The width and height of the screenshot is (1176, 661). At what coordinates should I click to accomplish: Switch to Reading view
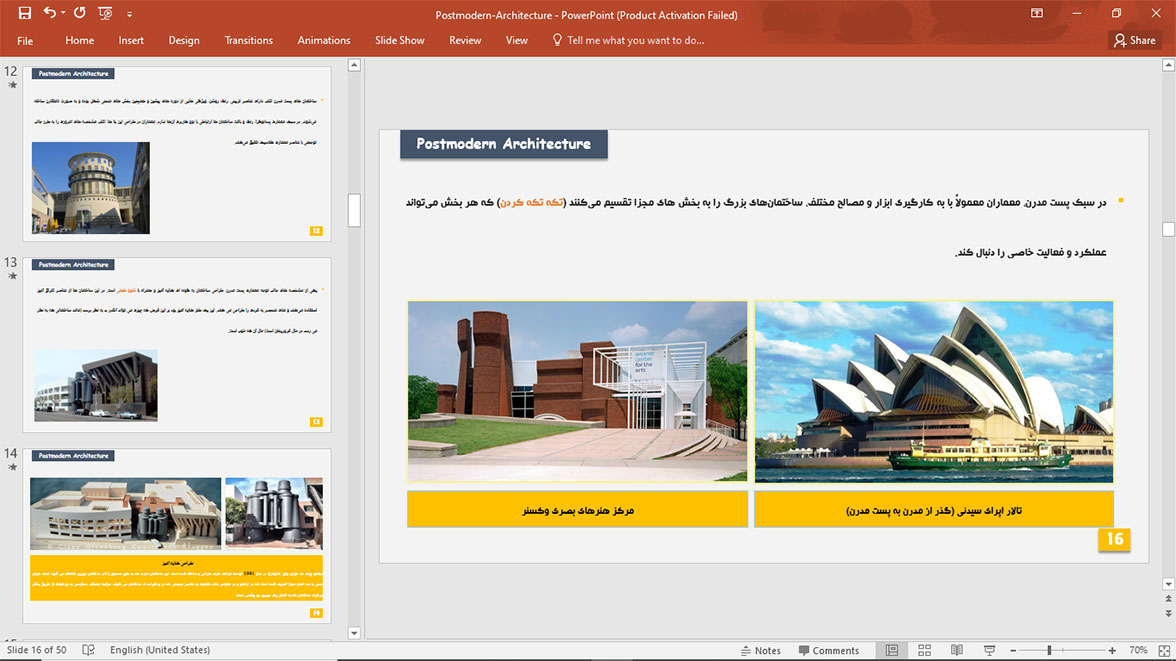coord(957,650)
